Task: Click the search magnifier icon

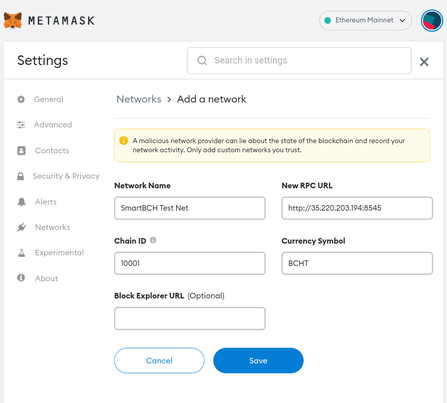Action: [x=202, y=60]
